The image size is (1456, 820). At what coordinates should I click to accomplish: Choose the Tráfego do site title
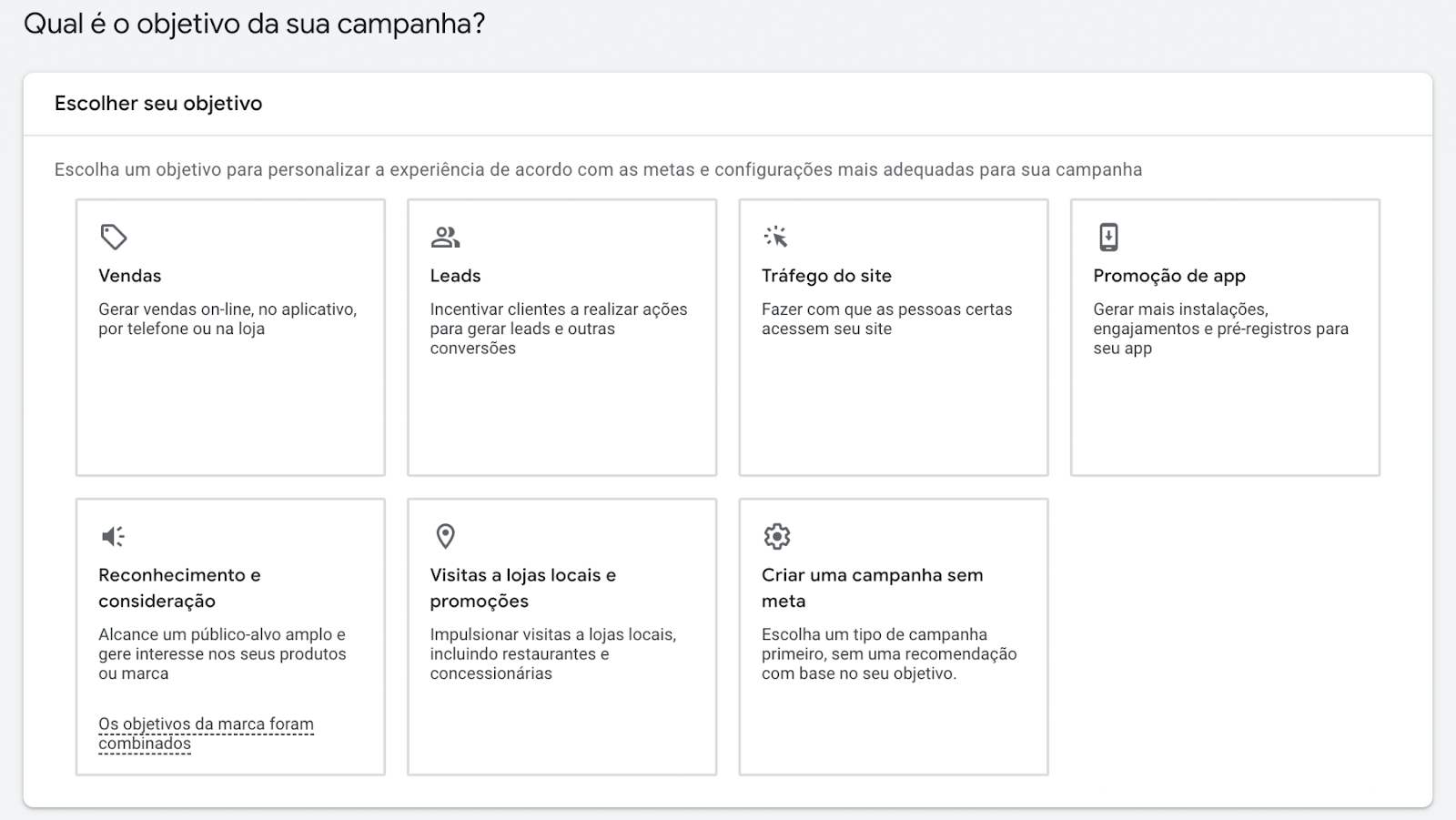pos(826,276)
